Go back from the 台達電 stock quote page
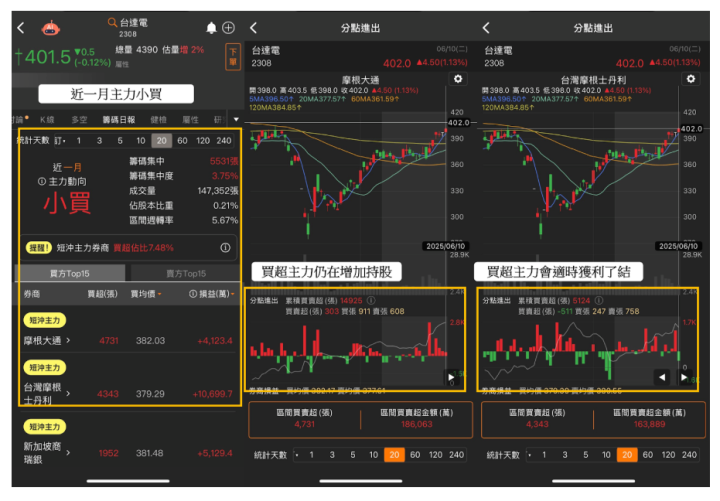 click(21, 28)
